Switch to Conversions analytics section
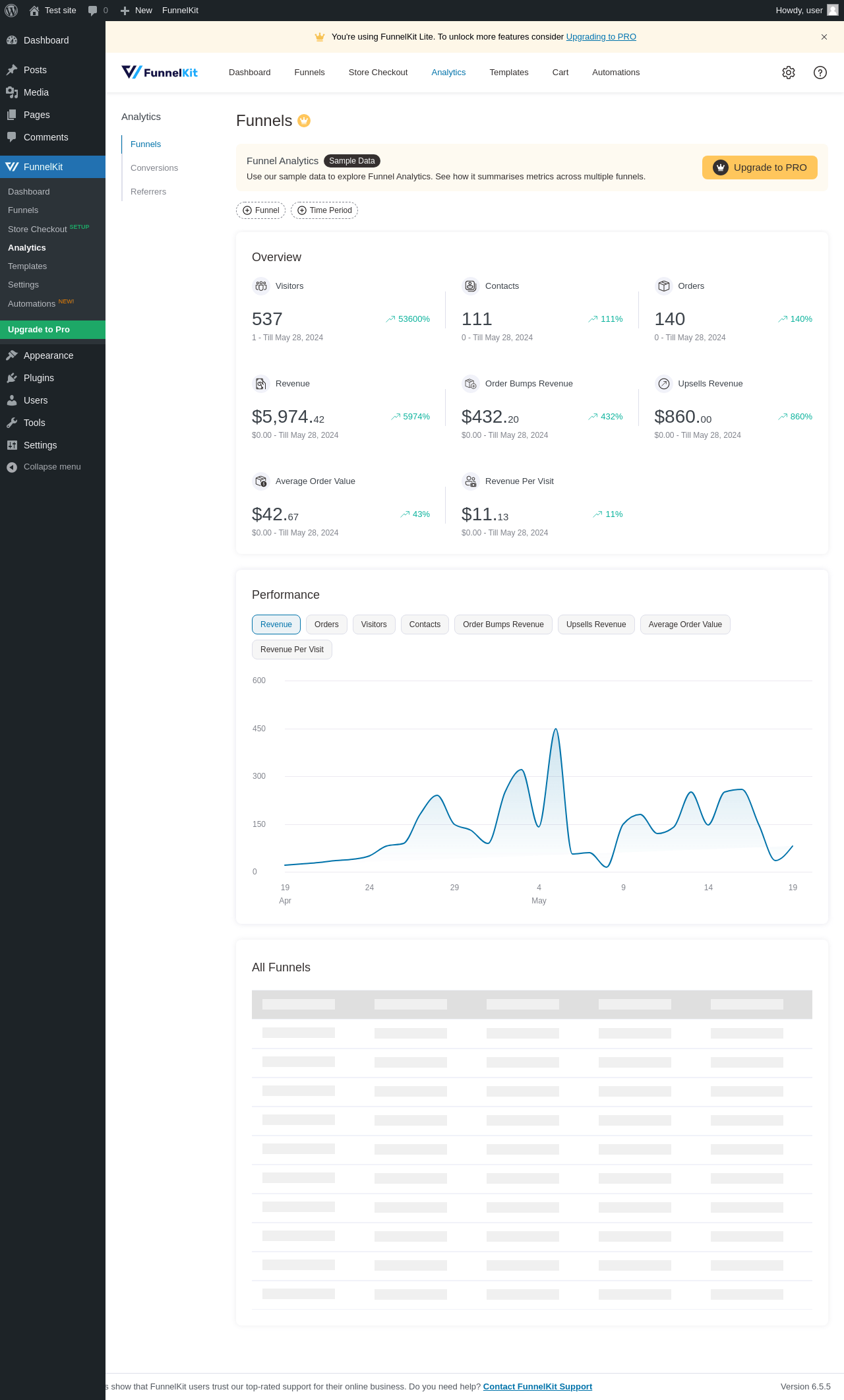Image resolution: width=844 pixels, height=1400 pixels. pos(154,168)
